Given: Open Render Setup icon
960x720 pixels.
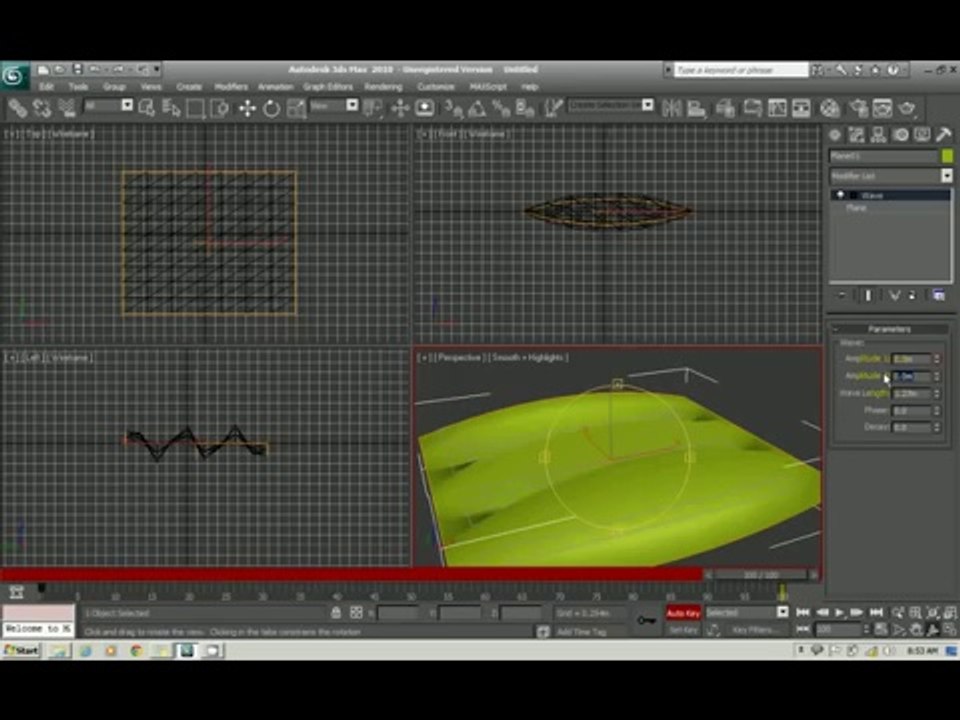Looking at the screenshot, I should [x=858, y=109].
